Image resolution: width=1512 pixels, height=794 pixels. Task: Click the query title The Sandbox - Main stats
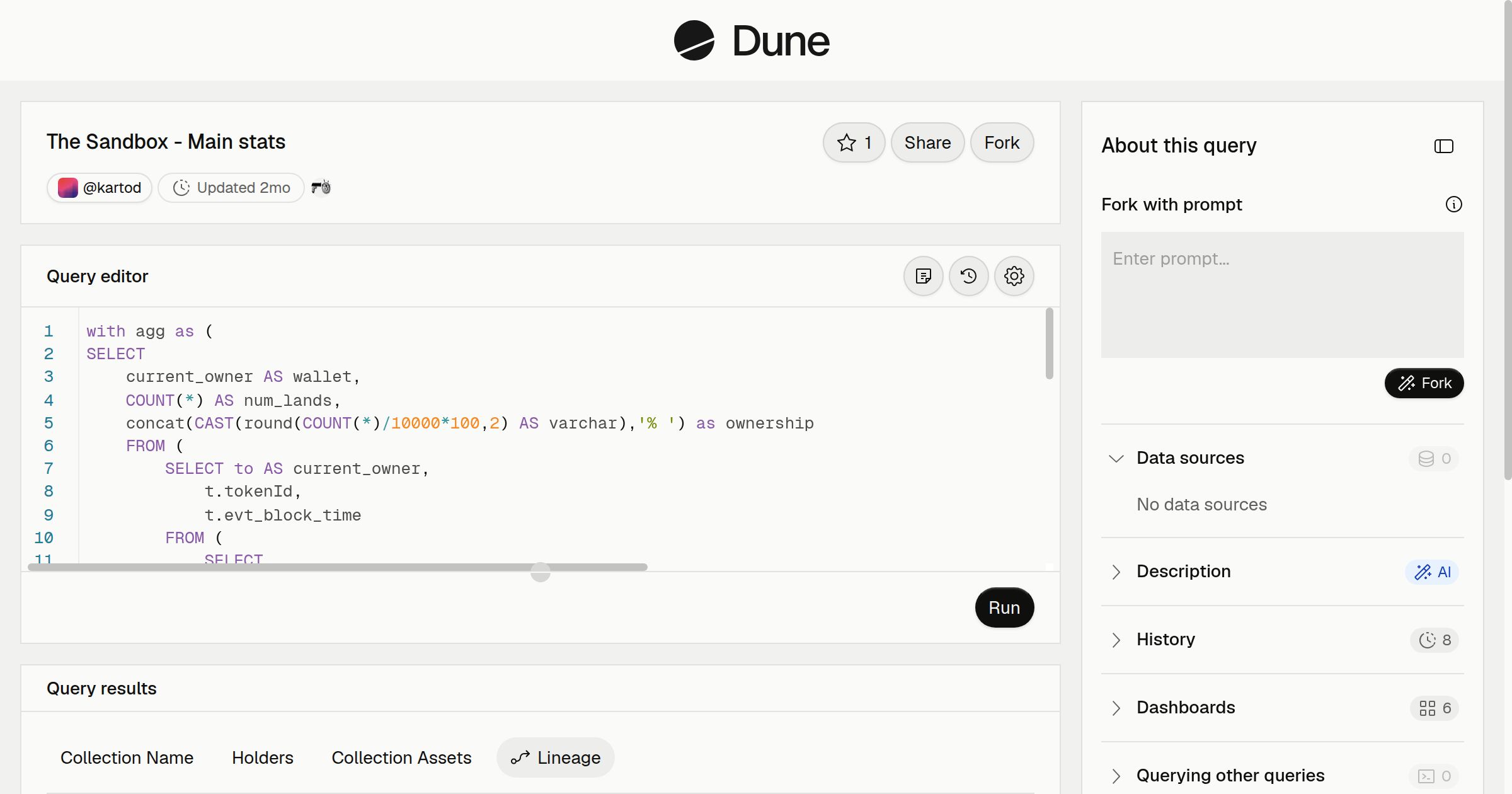tap(166, 142)
